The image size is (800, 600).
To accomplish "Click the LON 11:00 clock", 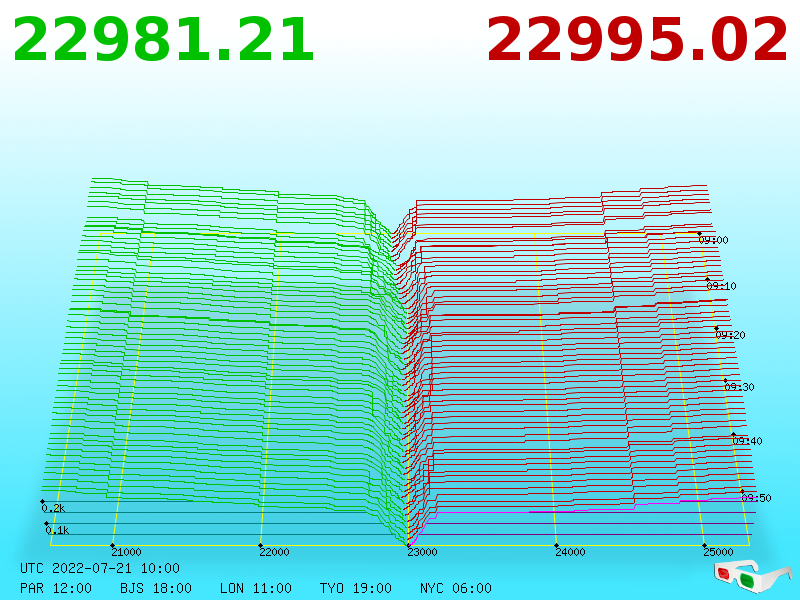I will click(x=256, y=588).
